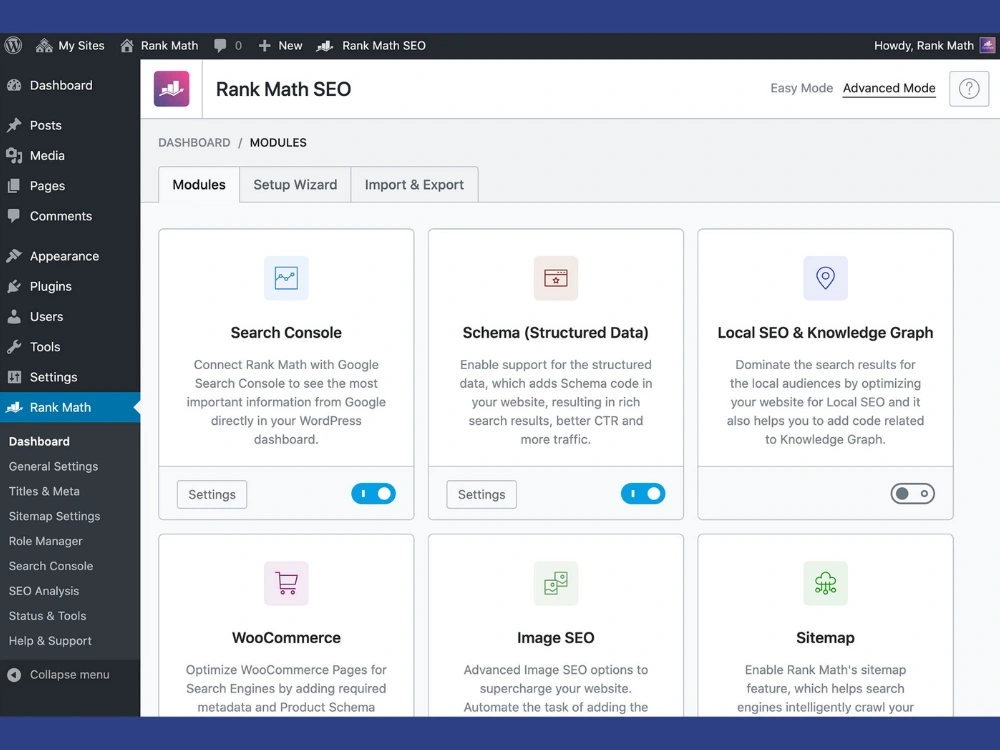
Task: Open Titles & Meta submenu item
Action: coord(44,491)
